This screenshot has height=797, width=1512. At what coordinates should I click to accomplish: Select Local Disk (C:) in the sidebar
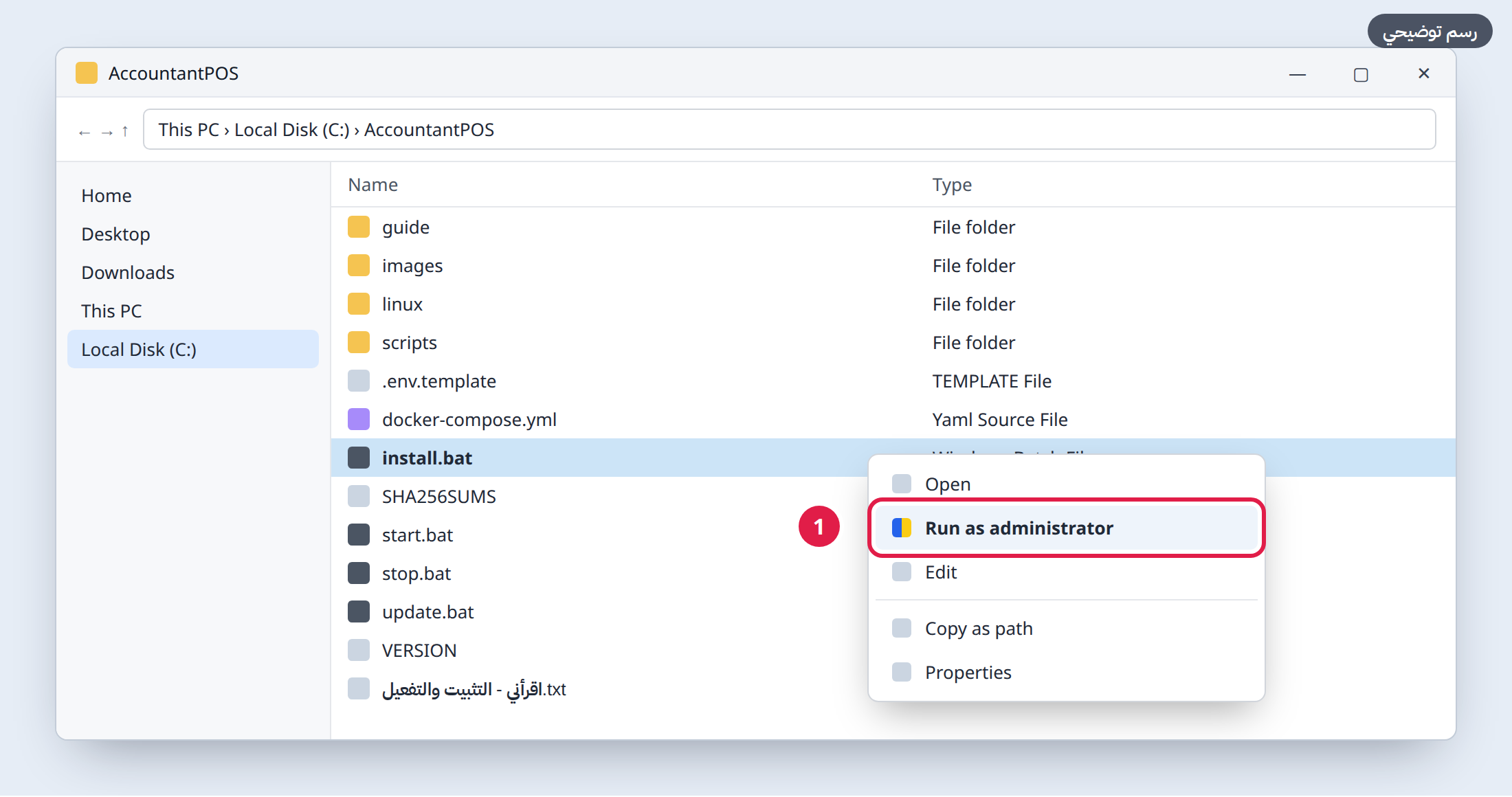[x=193, y=349]
